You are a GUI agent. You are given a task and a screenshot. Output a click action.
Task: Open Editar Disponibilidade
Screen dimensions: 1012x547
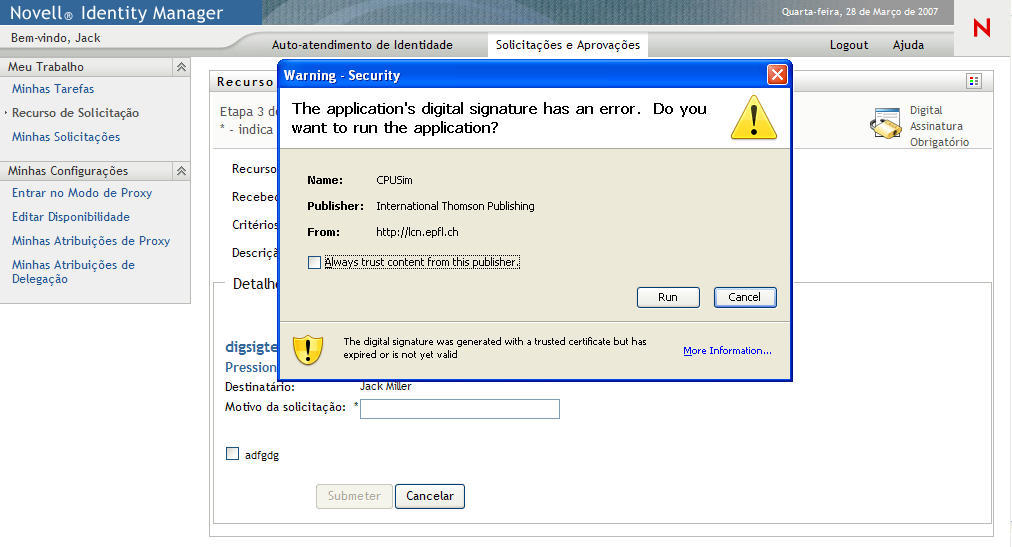click(x=71, y=217)
